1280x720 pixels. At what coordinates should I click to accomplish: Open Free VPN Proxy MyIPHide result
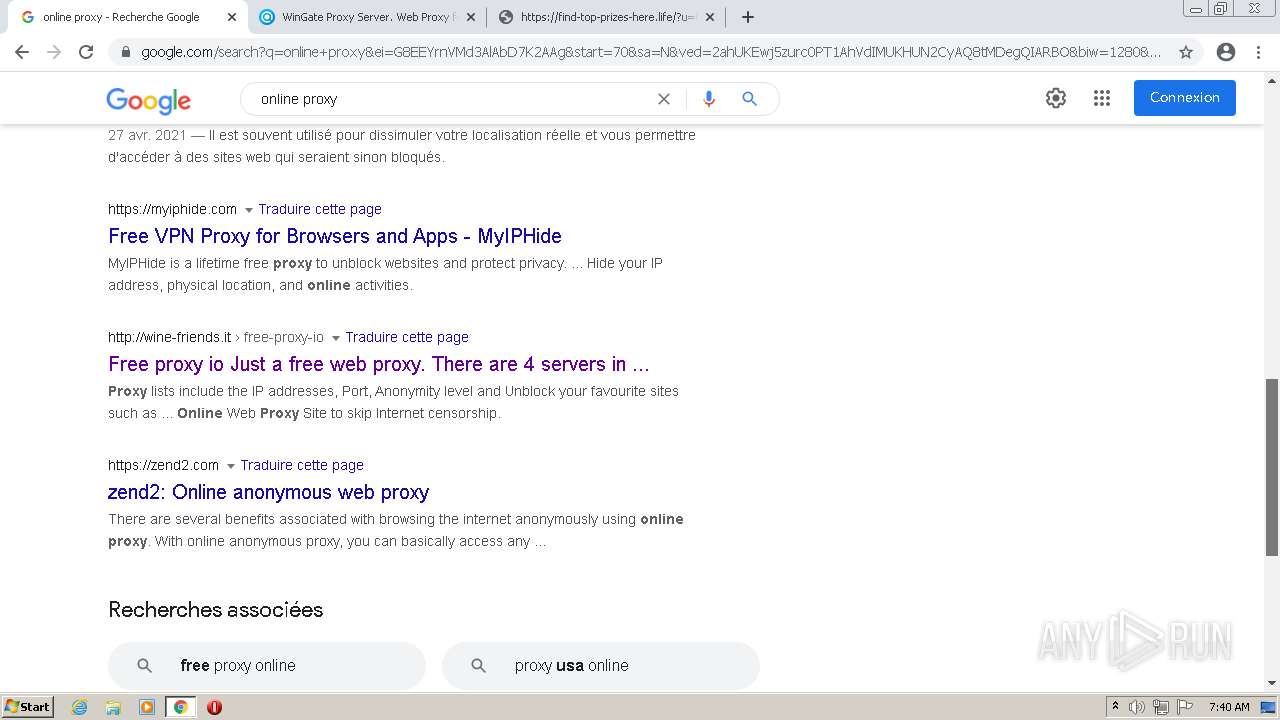pyautogui.click(x=335, y=236)
